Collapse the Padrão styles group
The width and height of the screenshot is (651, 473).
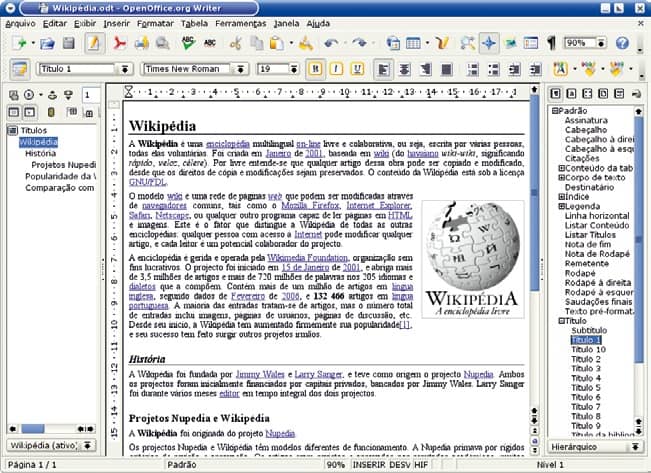[554, 111]
